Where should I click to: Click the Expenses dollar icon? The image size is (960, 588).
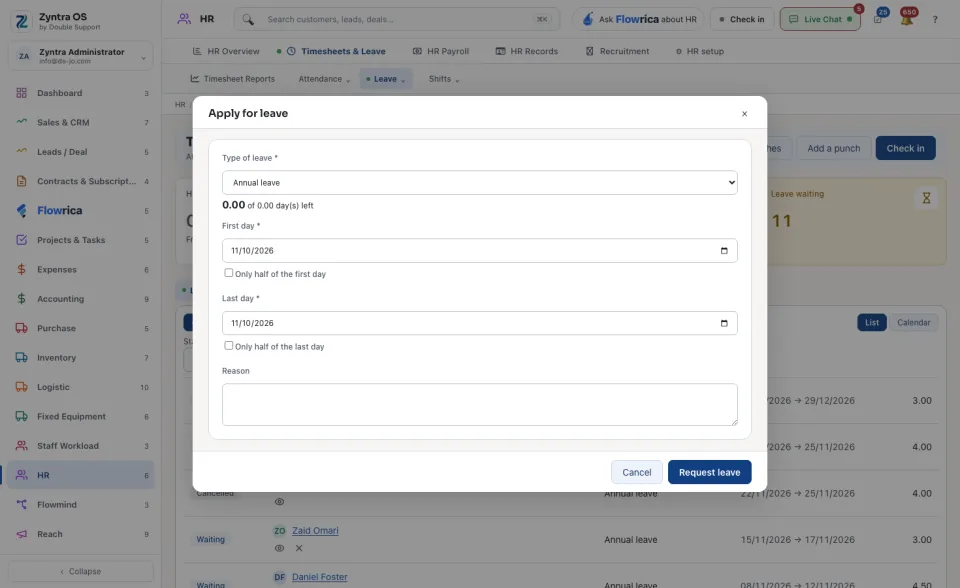(x=21, y=269)
